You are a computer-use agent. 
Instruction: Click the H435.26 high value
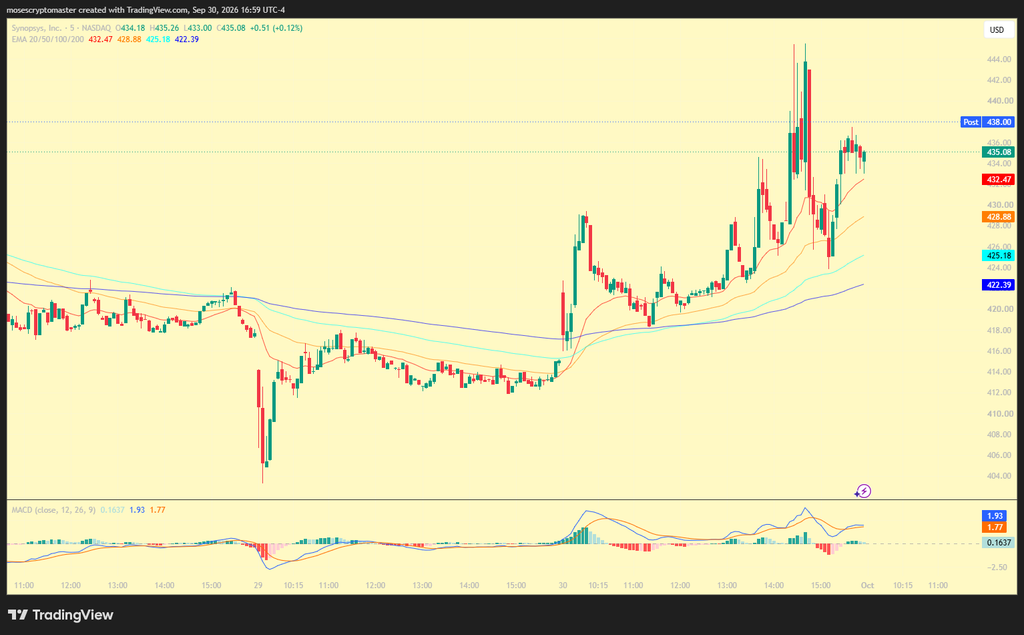164,28
